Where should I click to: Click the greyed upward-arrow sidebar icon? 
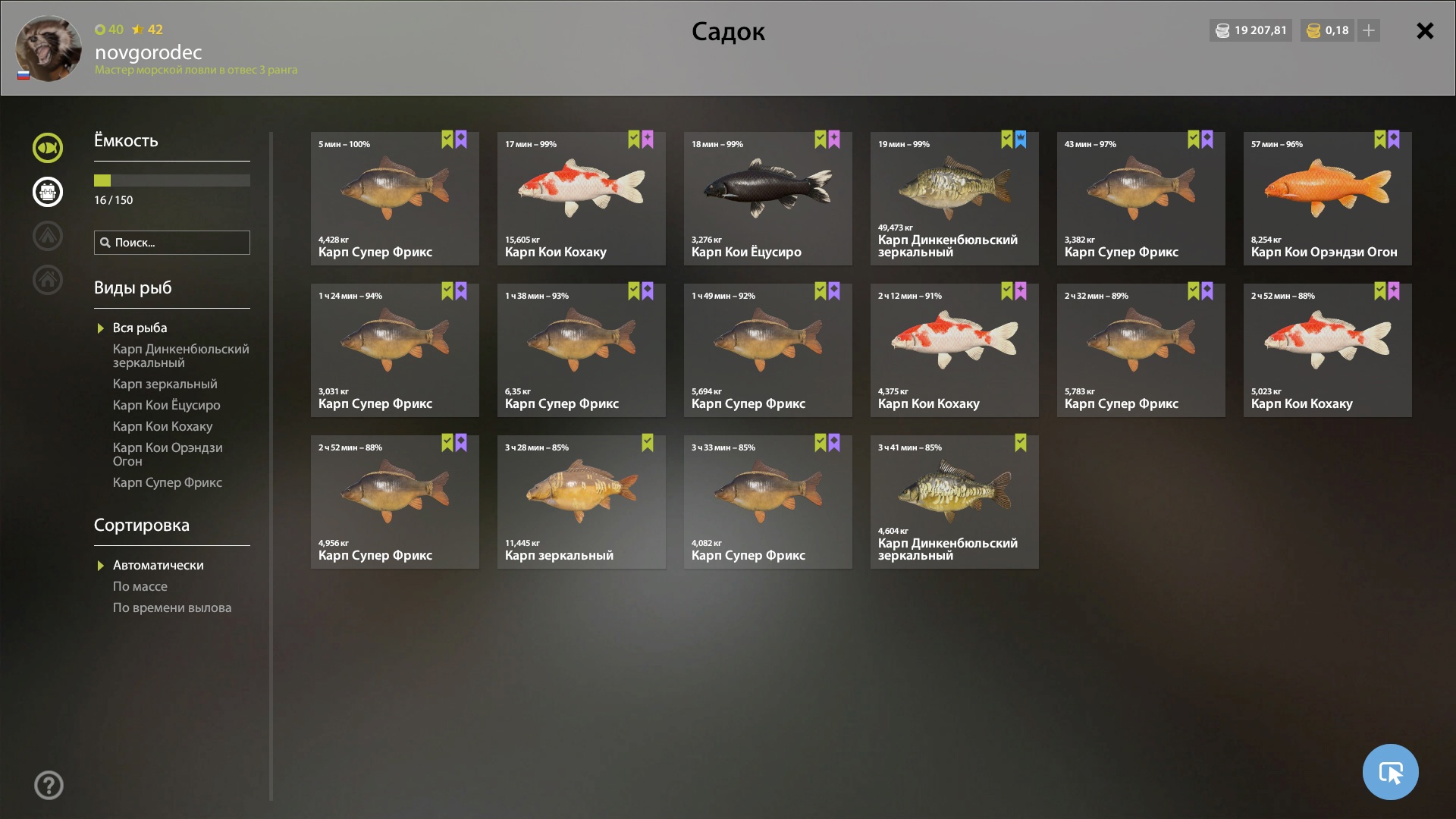pos(48,236)
